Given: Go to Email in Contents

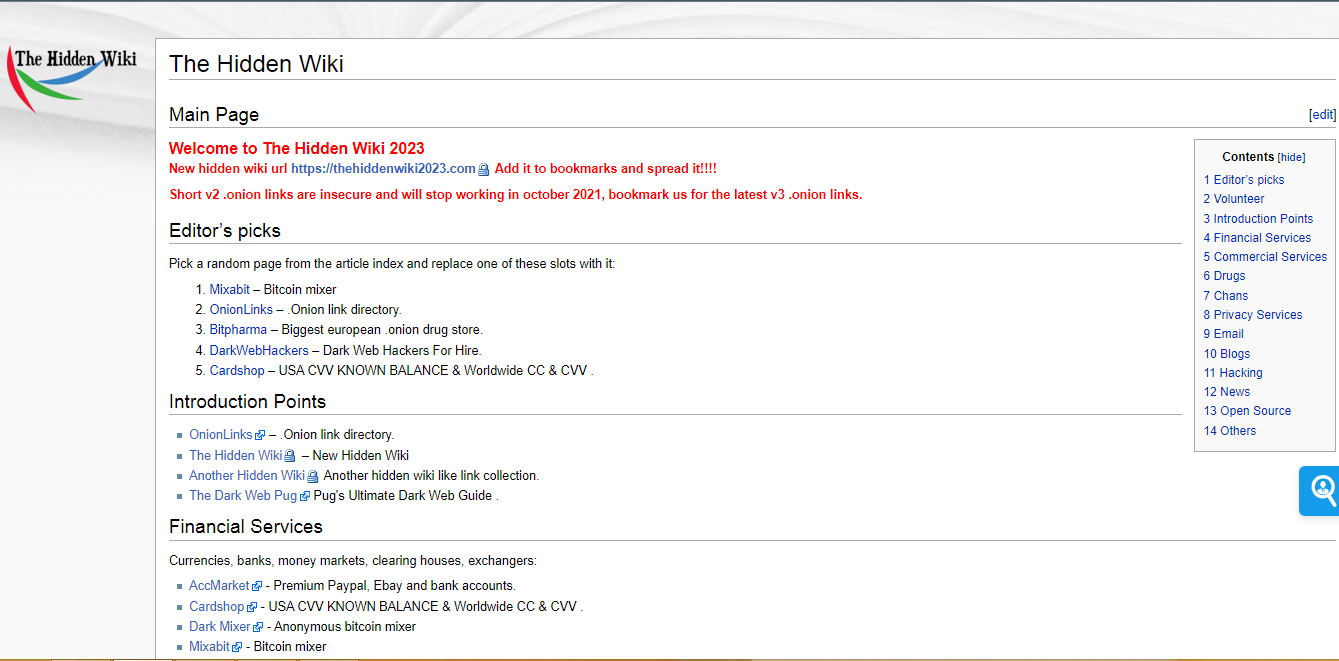Looking at the screenshot, I should click(1224, 334).
